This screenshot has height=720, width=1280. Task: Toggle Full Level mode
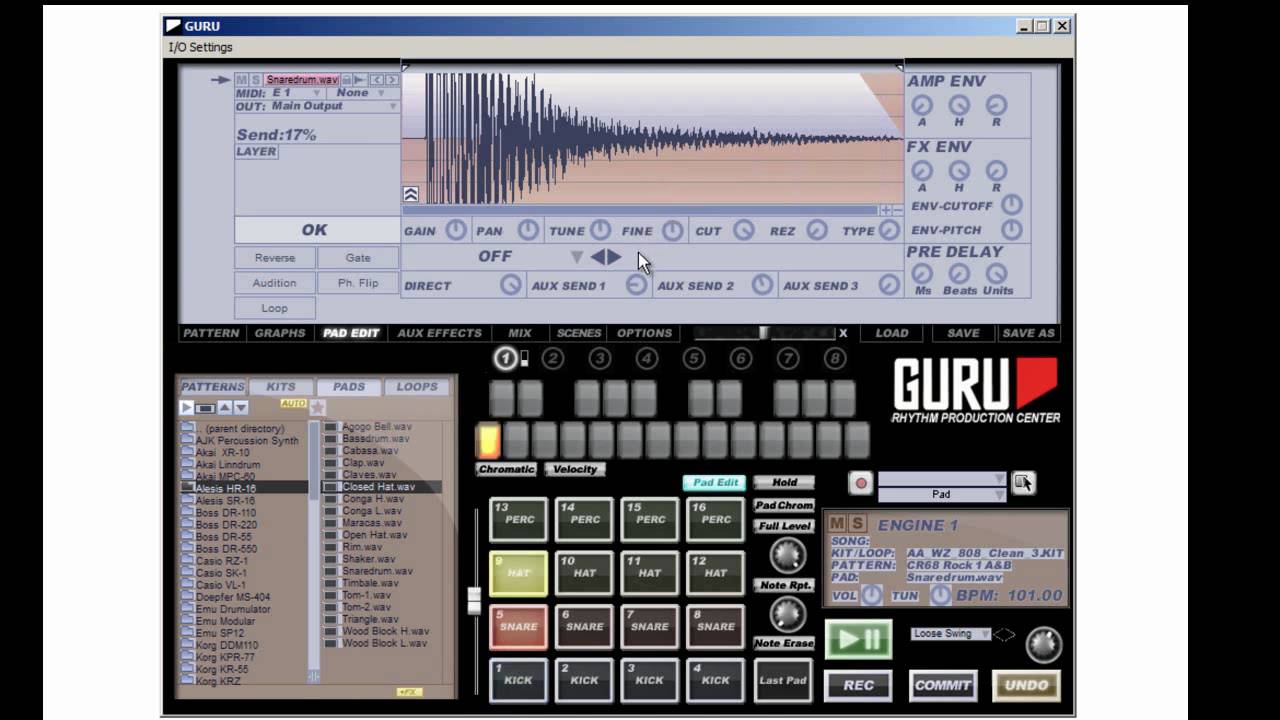[784, 526]
